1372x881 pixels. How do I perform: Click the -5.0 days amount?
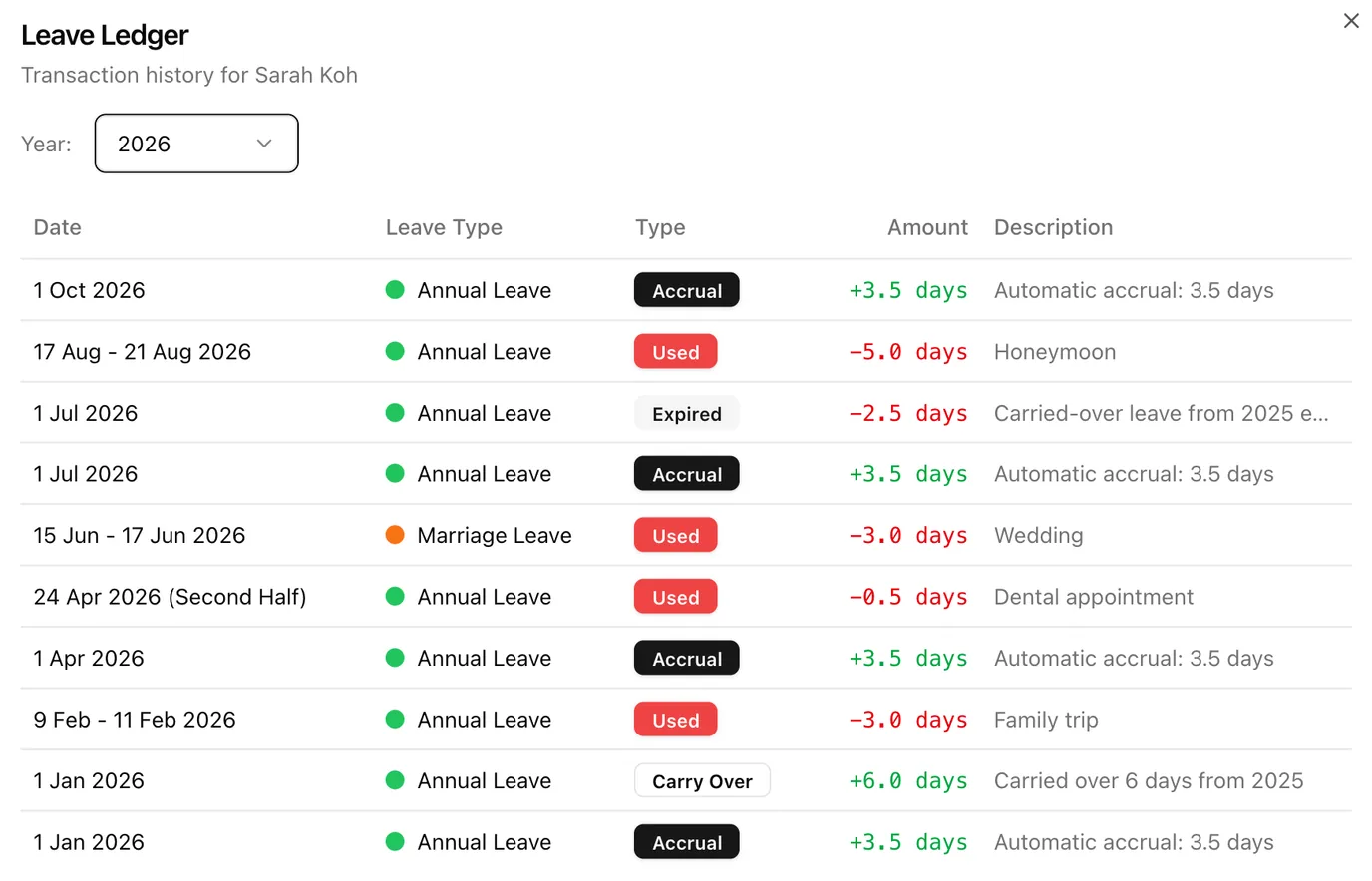(908, 352)
